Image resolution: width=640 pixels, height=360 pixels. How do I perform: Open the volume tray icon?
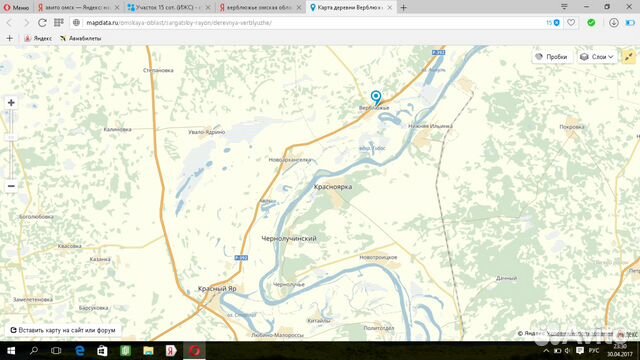coord(568,351)
